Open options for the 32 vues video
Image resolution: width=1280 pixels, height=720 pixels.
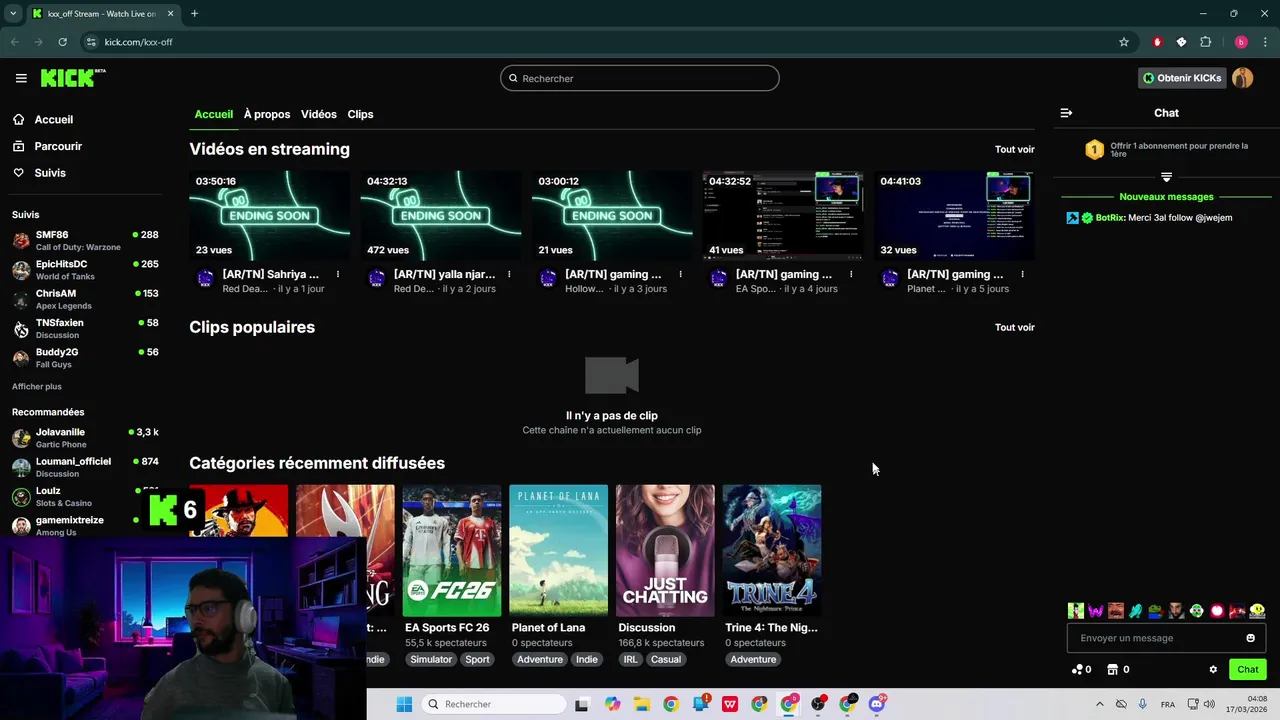(1023, 274)
